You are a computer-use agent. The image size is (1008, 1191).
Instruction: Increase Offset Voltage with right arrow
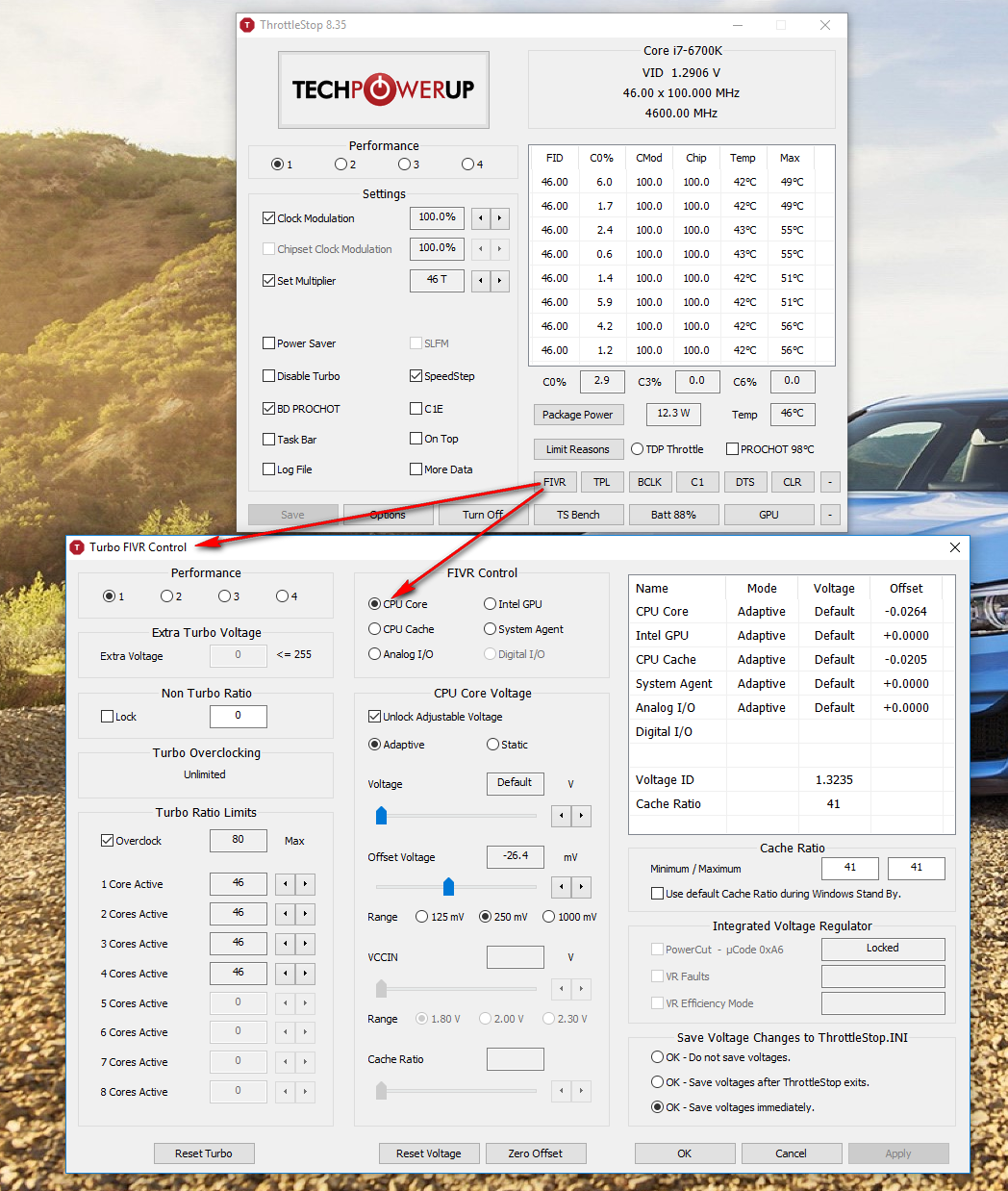581,887
